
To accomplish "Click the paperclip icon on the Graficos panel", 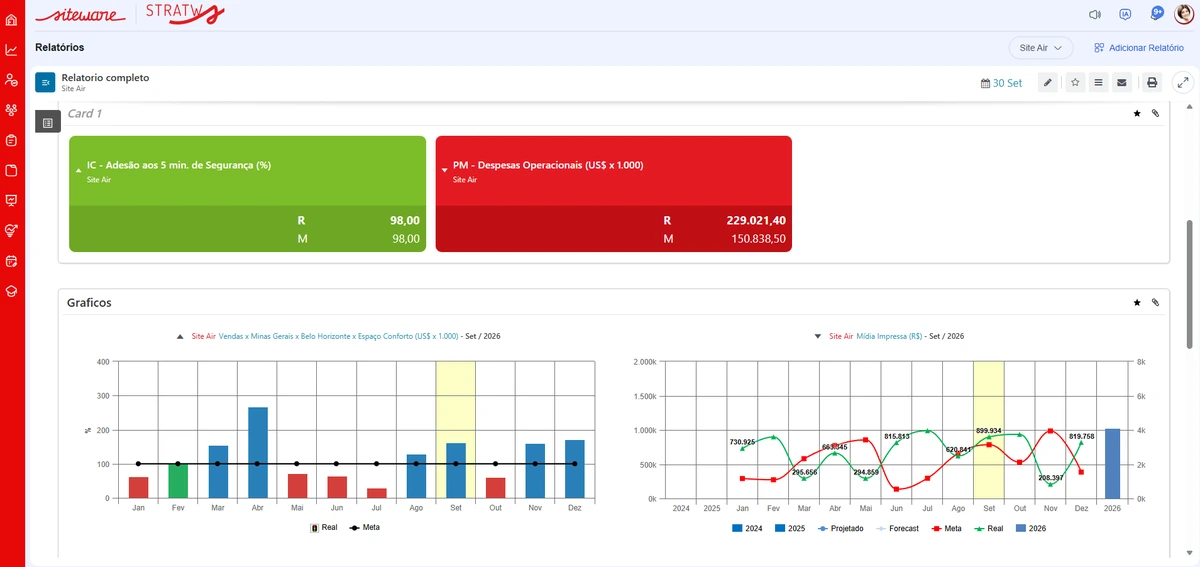I will pyautogui.click(x=1155, y=302).
